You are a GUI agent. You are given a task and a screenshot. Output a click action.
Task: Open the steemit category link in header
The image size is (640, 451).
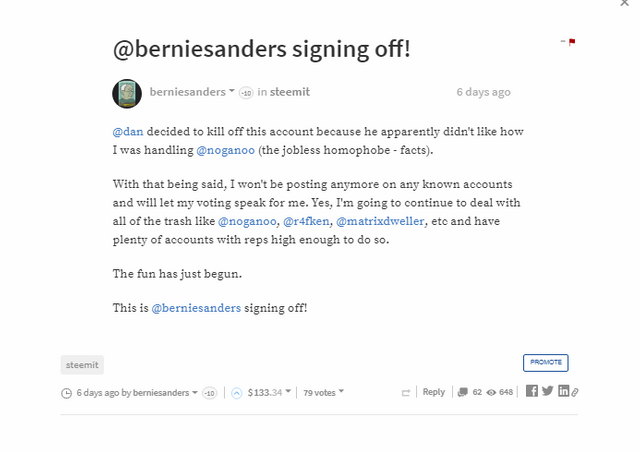coord(290,92)
